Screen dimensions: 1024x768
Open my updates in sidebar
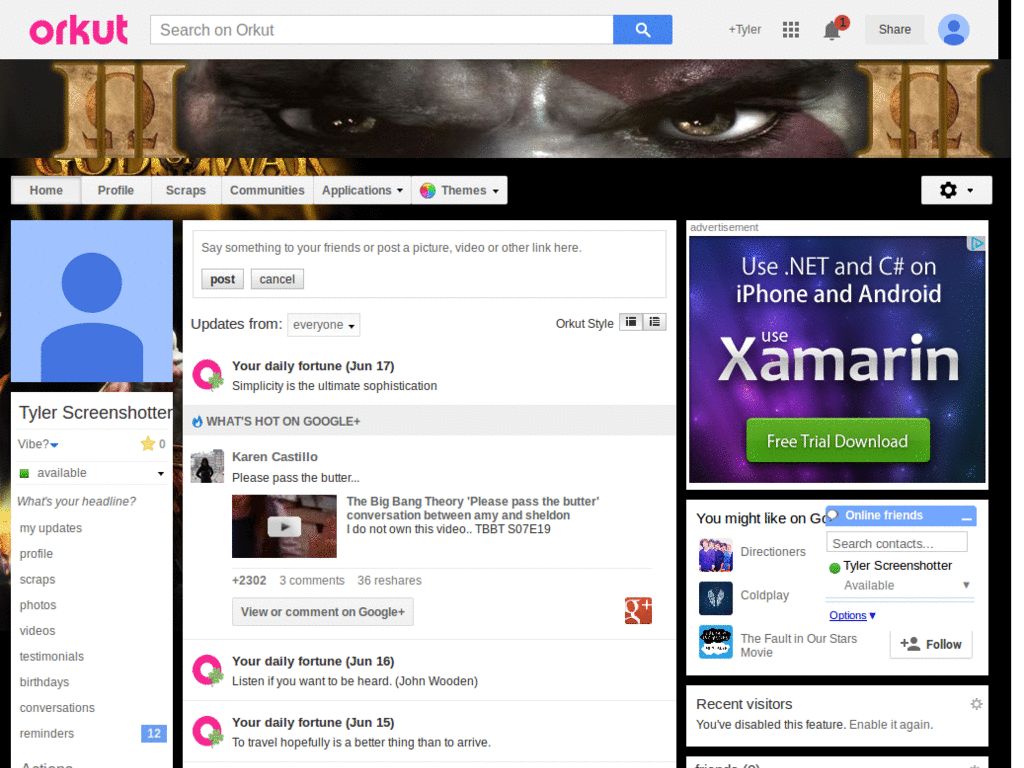pyautogui.click(x=51, y=528)
